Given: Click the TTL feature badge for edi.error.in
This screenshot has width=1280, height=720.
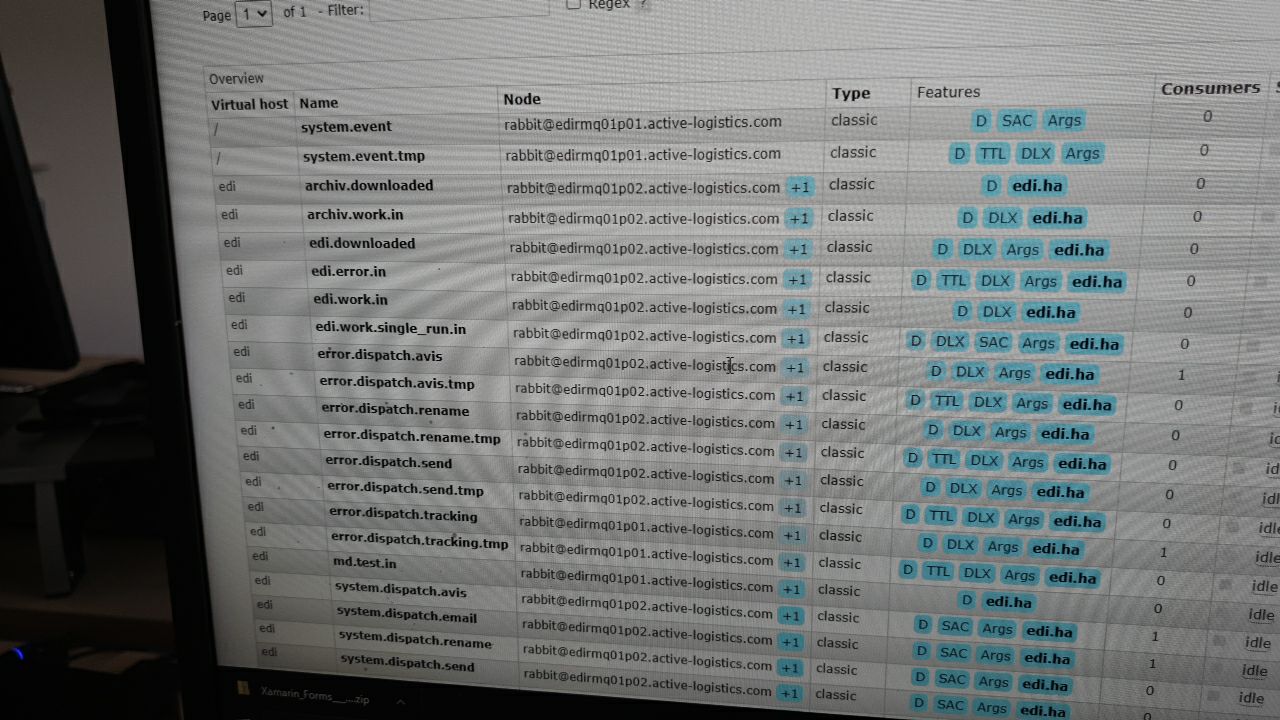Looking at the screenshot, I should [x=953, y=281].
